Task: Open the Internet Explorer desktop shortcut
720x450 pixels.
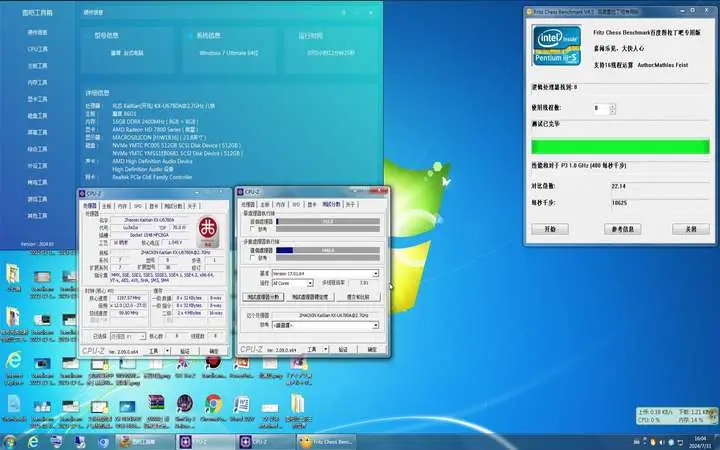Action: coord(13,360)
